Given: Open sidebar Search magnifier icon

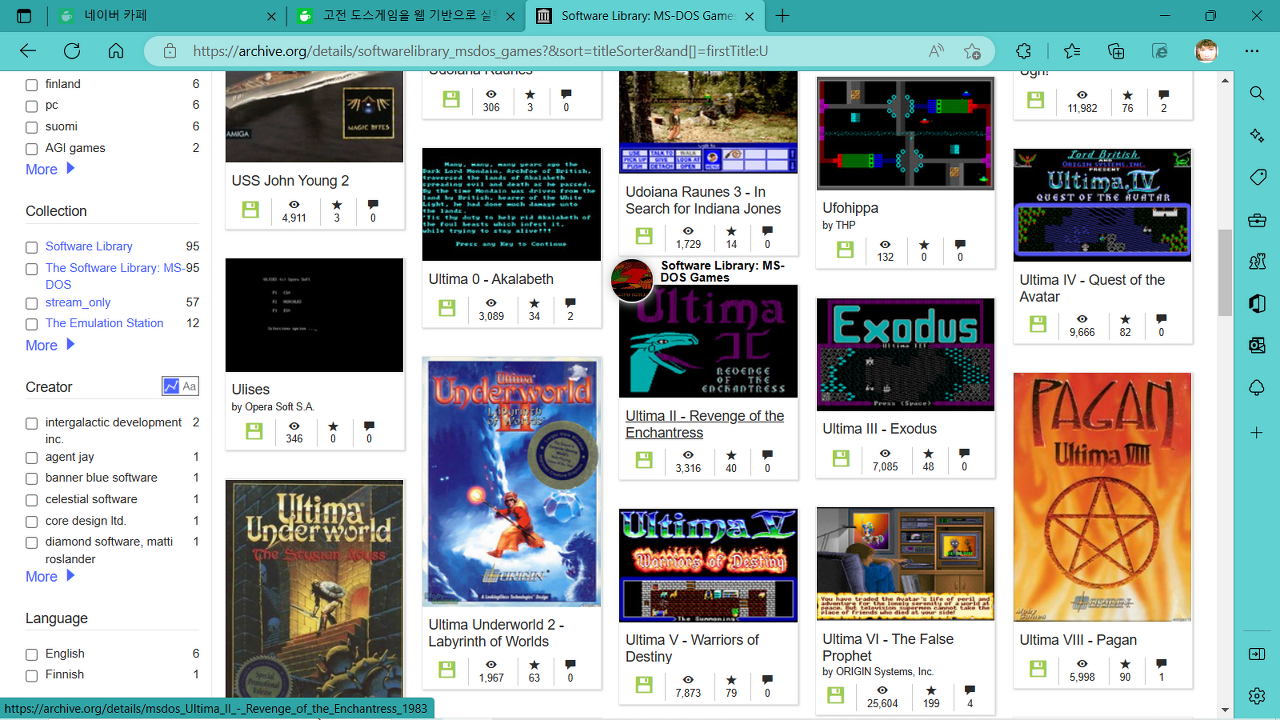Looking at the screenshot, I should tap(1257, 93).
